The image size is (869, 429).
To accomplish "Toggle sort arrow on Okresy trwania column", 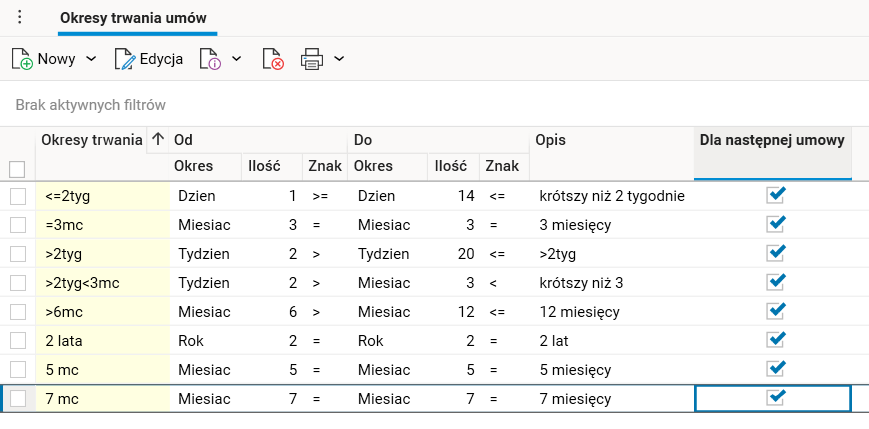I will pos(158,140).
